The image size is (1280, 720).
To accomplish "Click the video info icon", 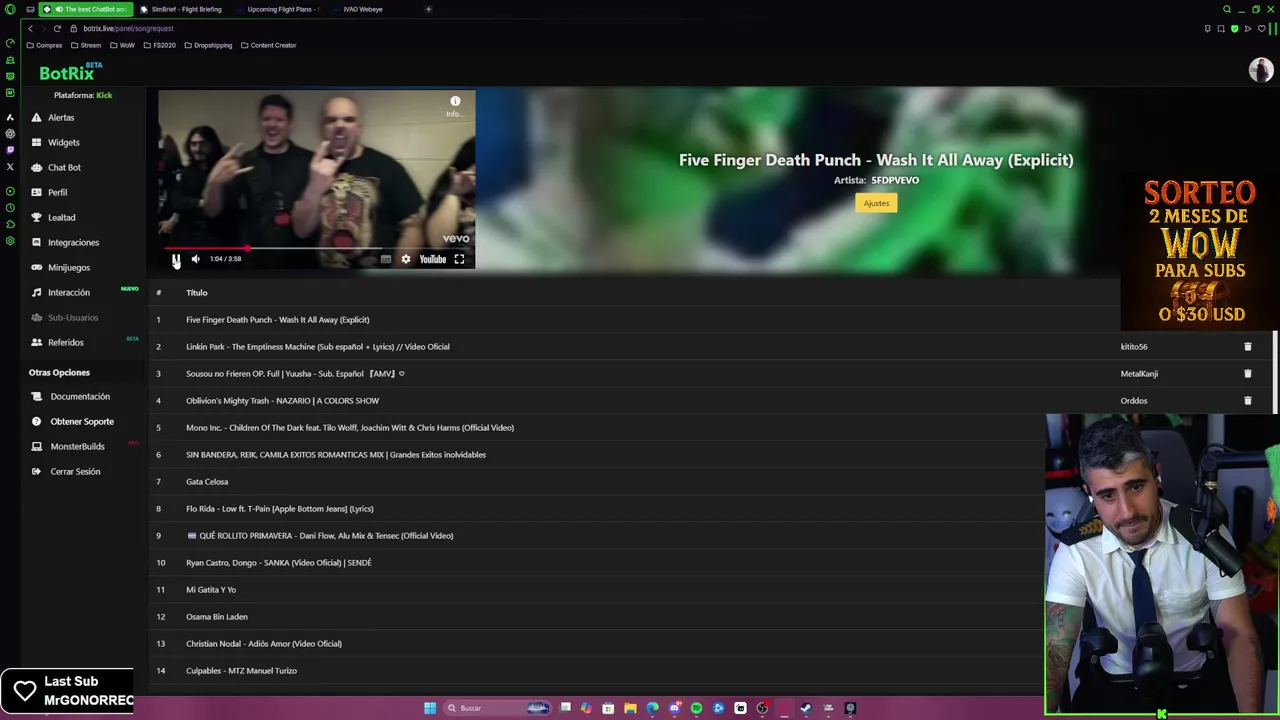I will point(455,101).
